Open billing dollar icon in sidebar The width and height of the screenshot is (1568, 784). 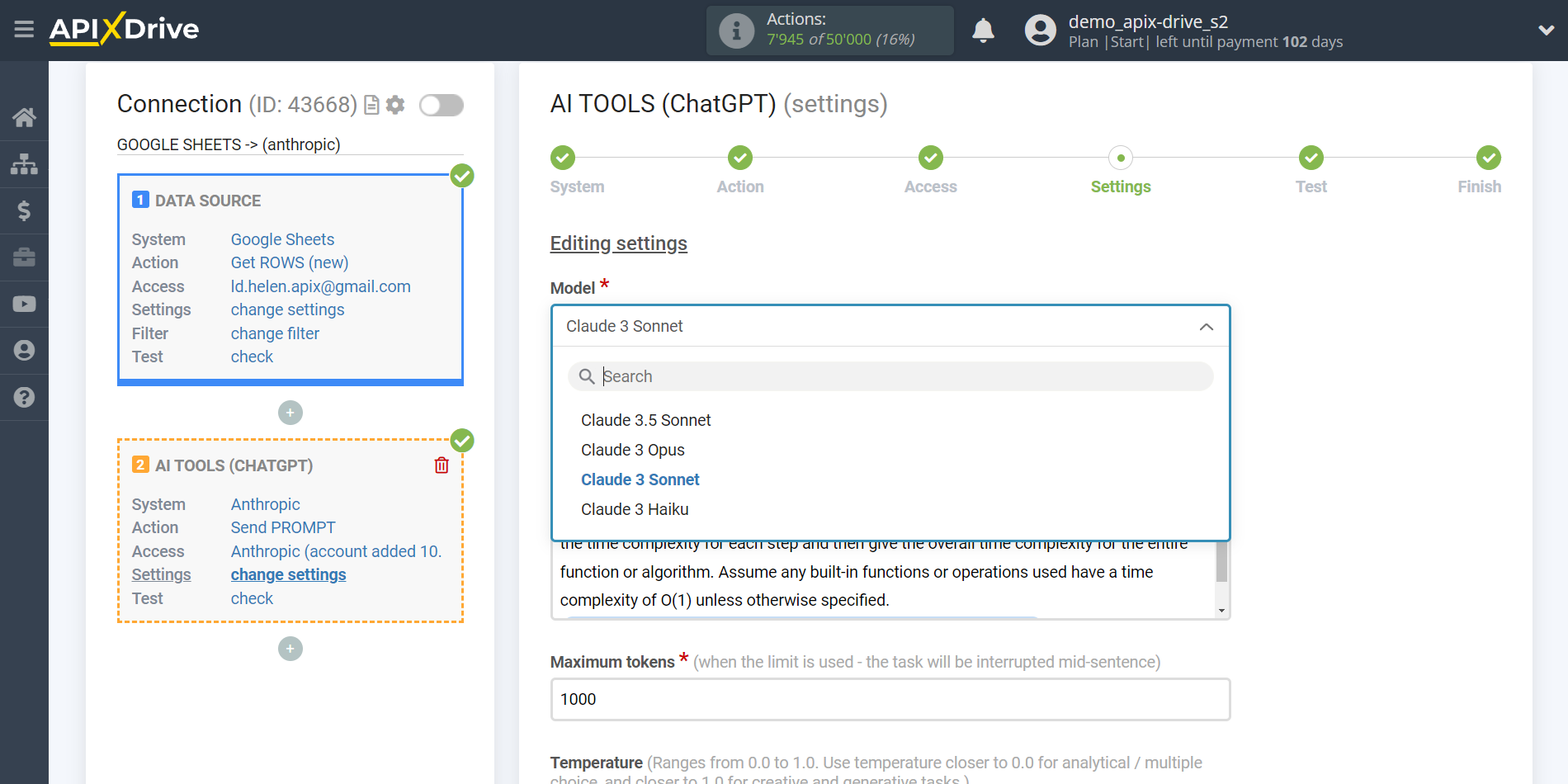click(x=24, y=210)
